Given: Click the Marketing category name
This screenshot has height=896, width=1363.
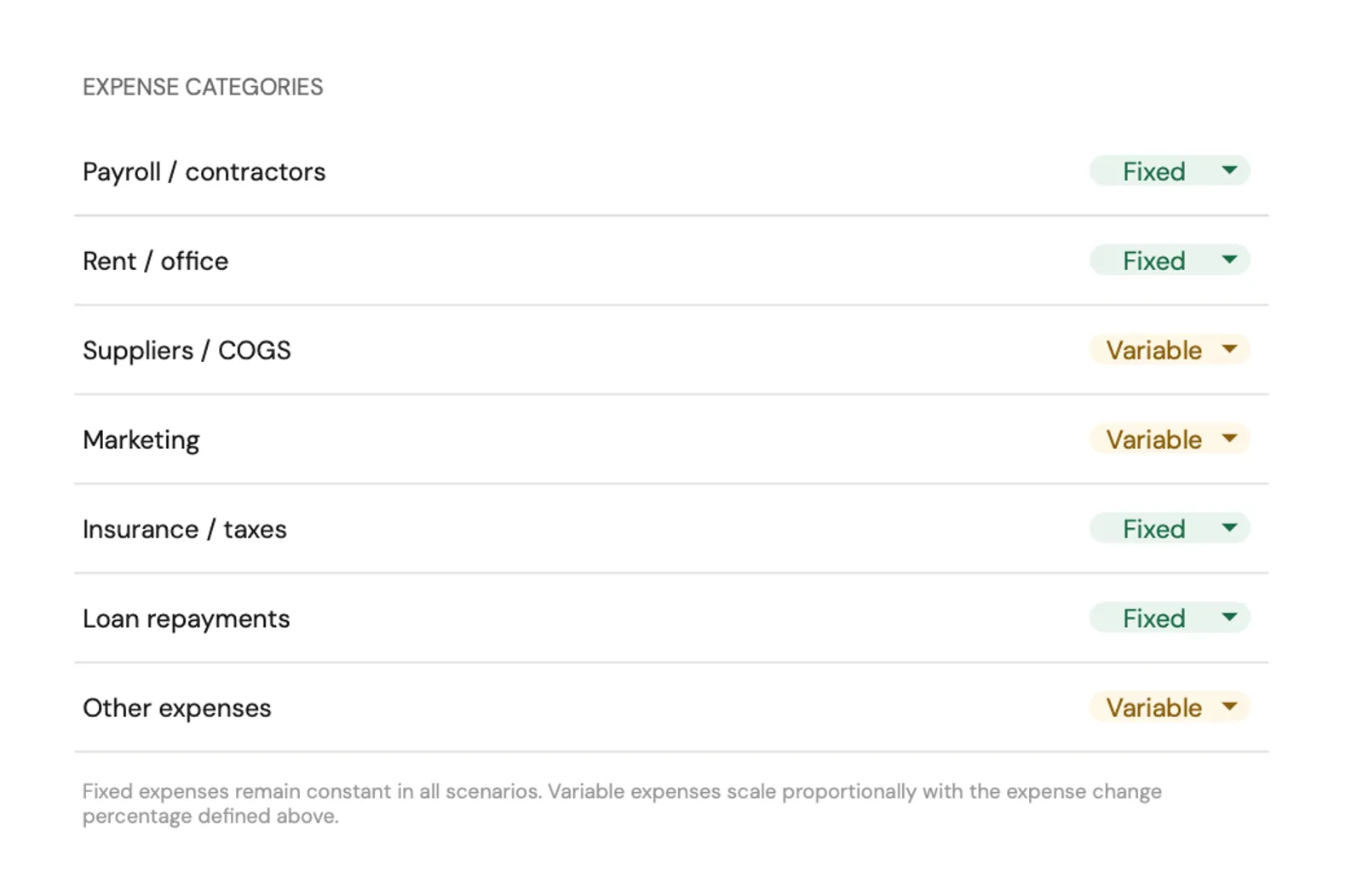Looking at the screenshot, I should [x=141, y=439].
